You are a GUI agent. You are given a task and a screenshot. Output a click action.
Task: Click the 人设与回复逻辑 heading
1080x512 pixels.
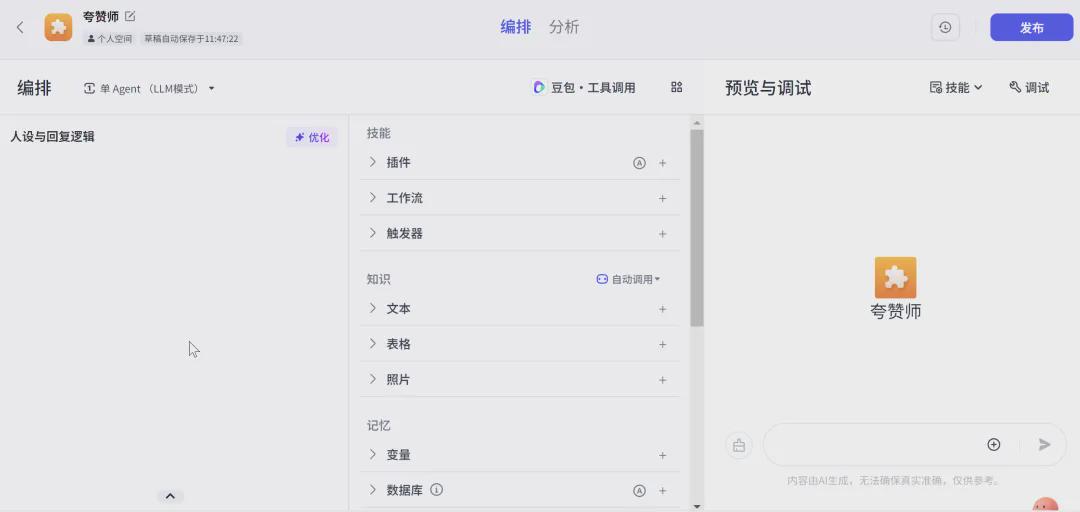pos(52,136)
